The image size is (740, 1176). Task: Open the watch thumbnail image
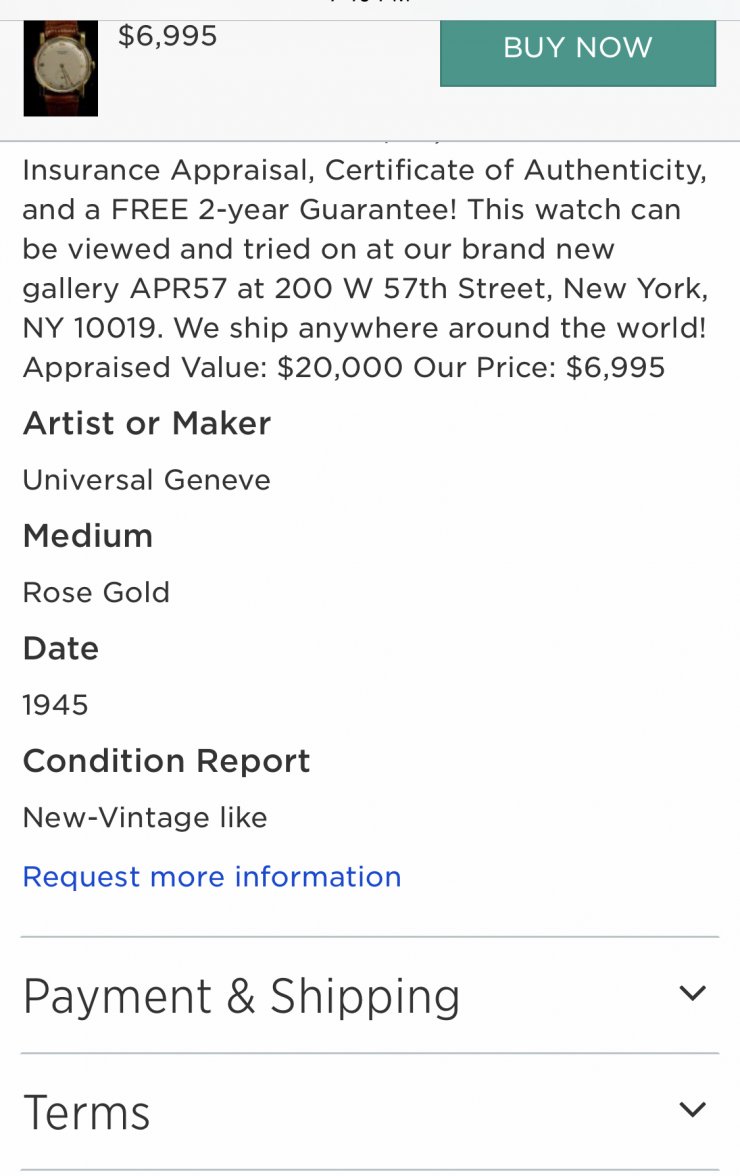coord(61,68)
